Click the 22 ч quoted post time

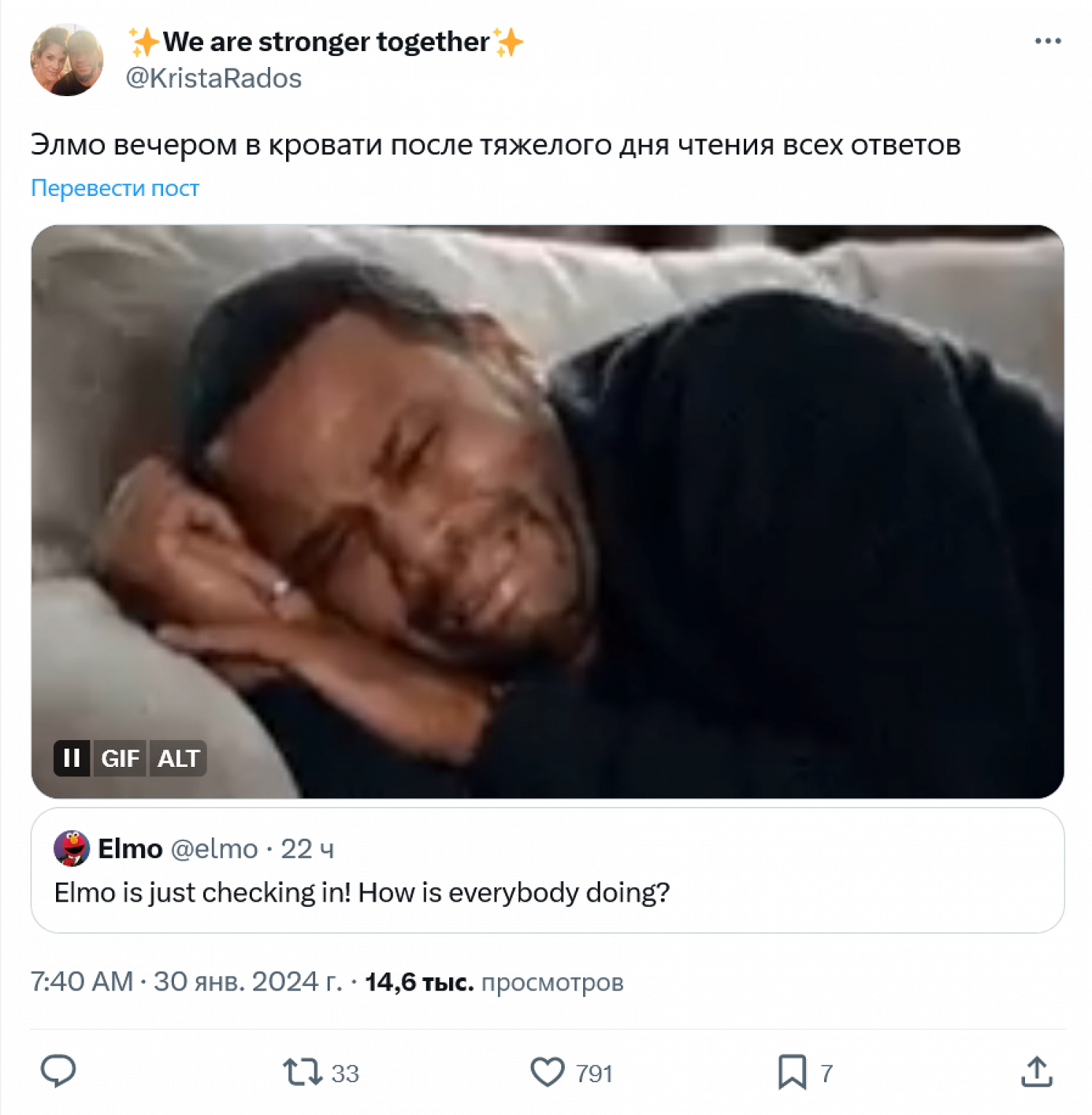307,848
